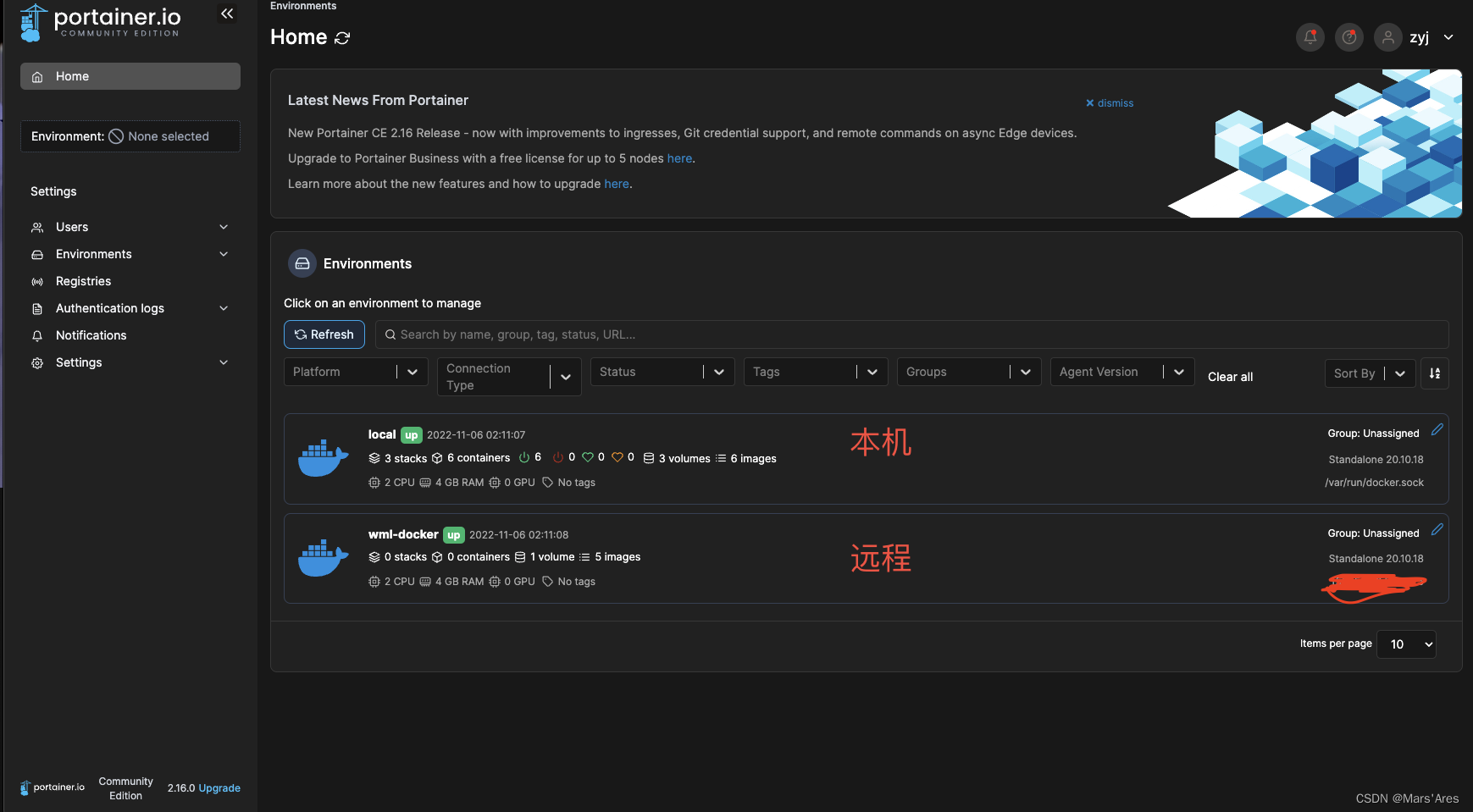This screenshot has height=812, width=1473.
Task: Edit the wml-docker environment with pencil icon
Action: pyautogui.click(x=1437, y=530)
